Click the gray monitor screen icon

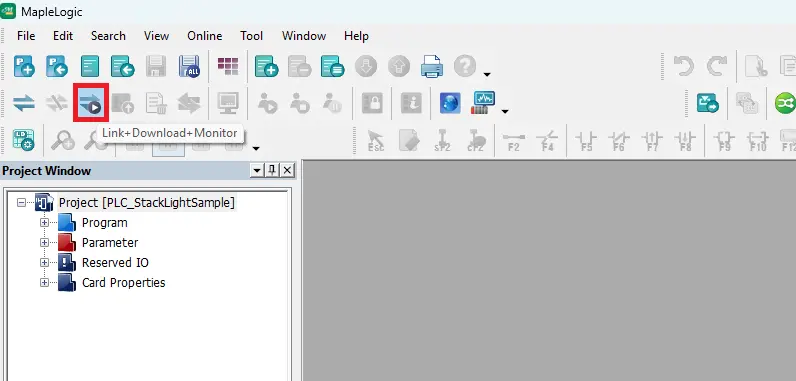click(x=228, y=103)
